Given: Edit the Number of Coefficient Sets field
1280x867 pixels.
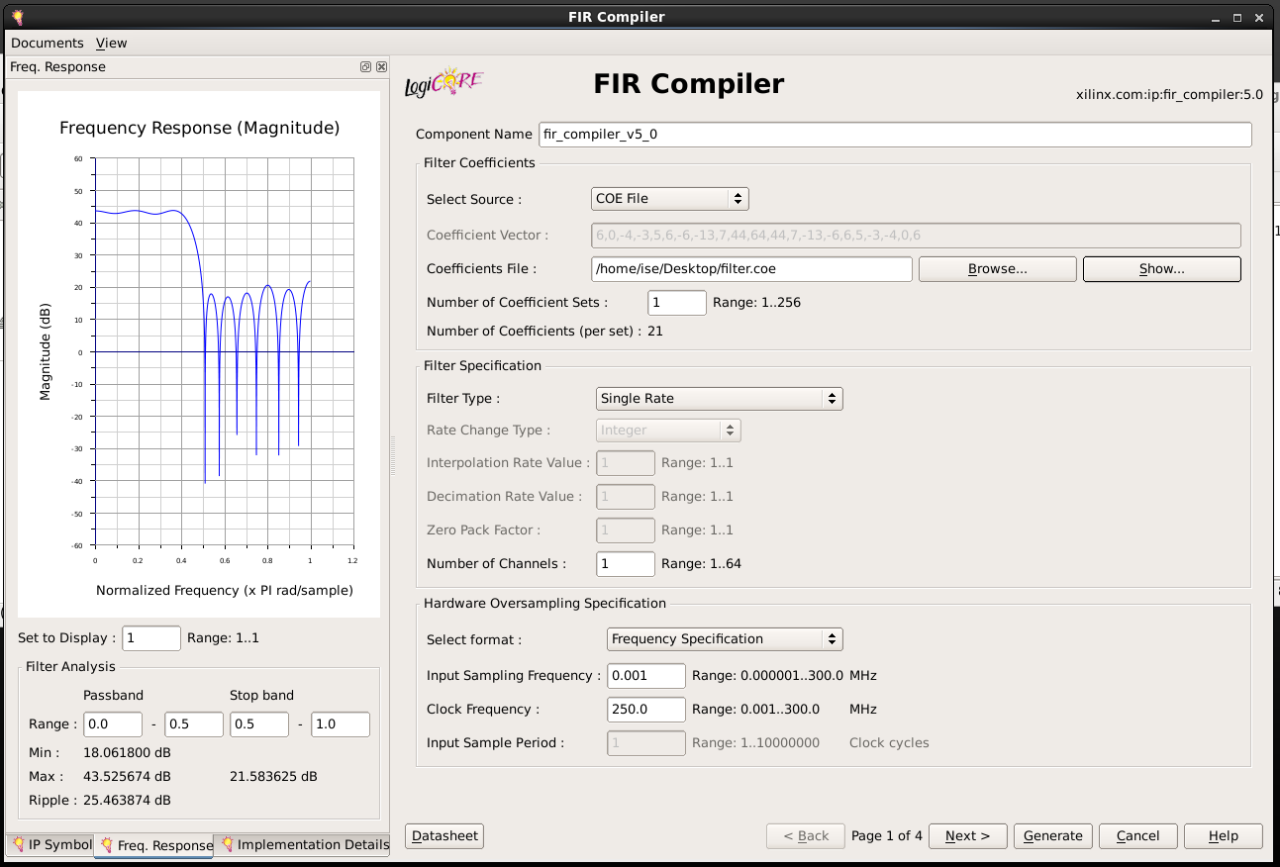Looking at the screenshot, I should click(x=677, y=303).
